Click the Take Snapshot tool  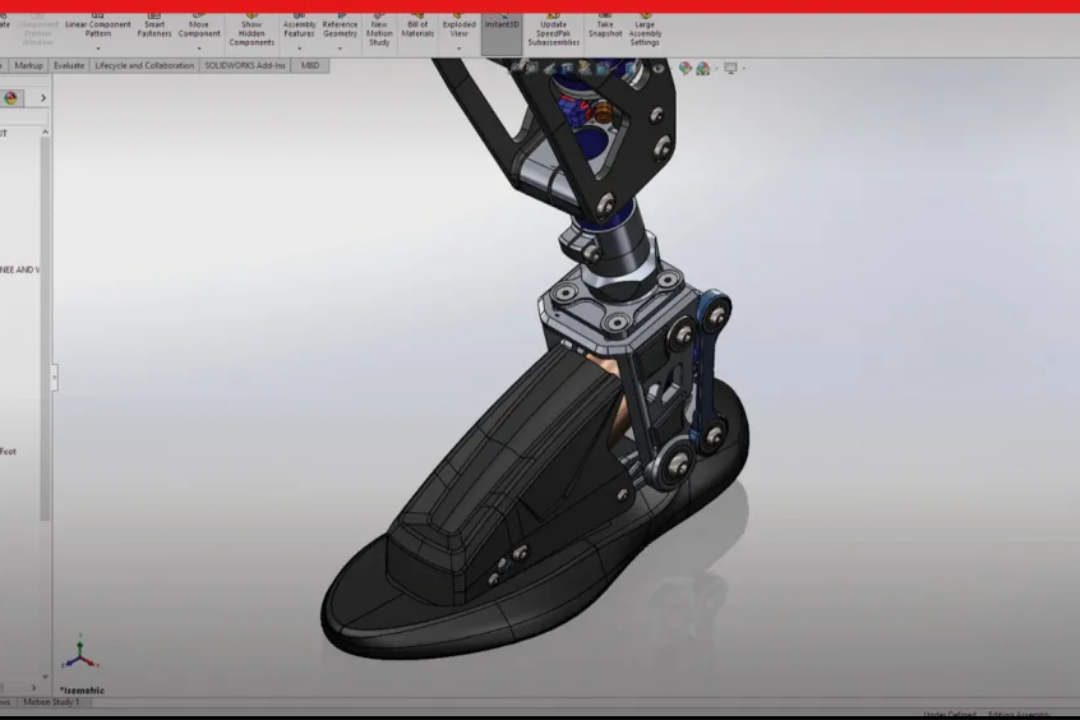coord(605,26)
